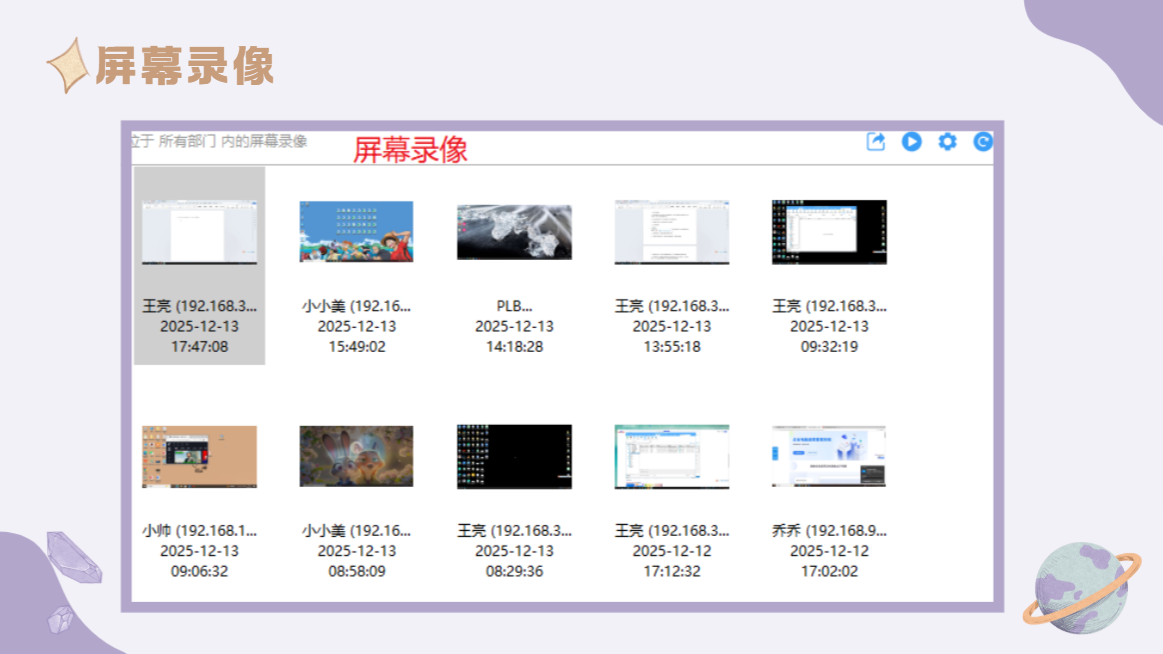Click the blue refresh icon

click(x=983, y=142)
